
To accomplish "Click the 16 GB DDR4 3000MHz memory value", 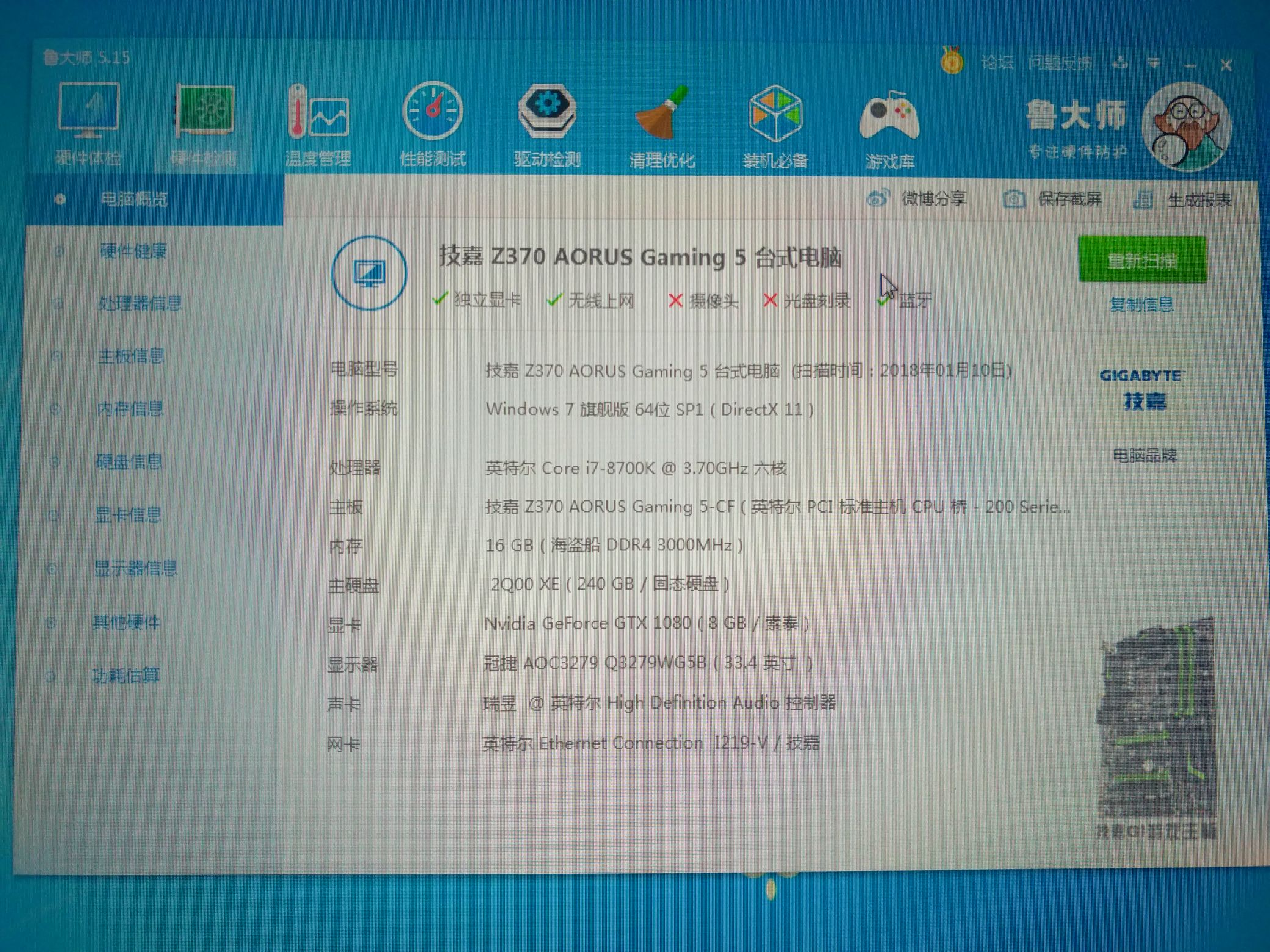I will pyautogui.click(x=614, y=544).
